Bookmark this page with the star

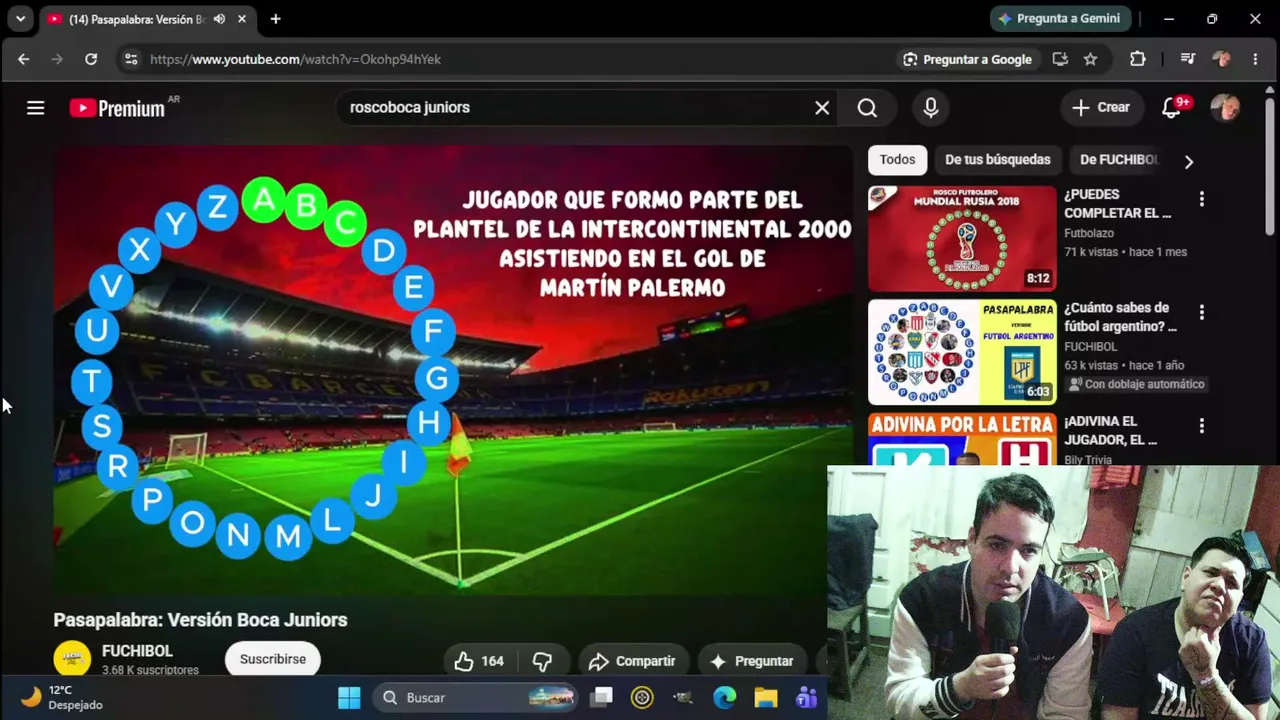click(1090, 59)
